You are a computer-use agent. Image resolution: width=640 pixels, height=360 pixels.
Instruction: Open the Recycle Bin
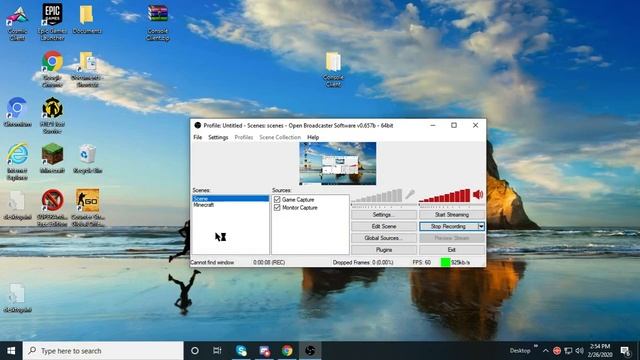[x=87, y=158]
